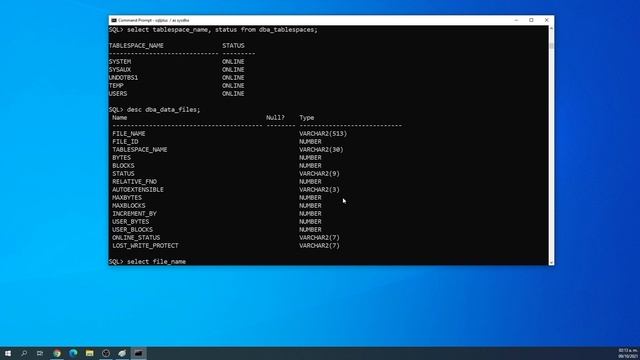Screen dimensions: 640x360
Task: Click the ONLINE_STATUS column entry
Action: click(136, 238)
